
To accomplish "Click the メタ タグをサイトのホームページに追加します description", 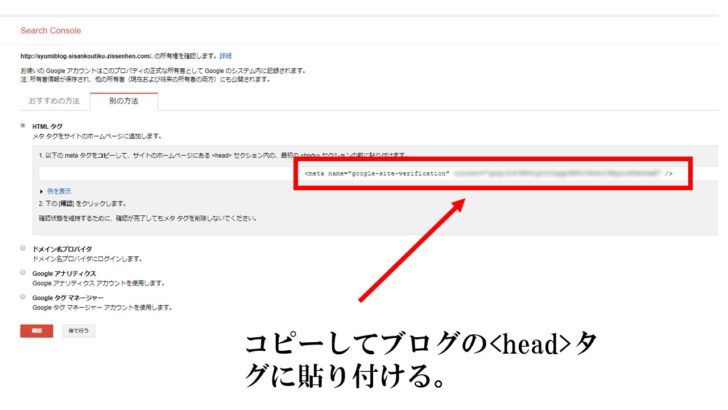I will pyautogui.click(x=97, y=136).
